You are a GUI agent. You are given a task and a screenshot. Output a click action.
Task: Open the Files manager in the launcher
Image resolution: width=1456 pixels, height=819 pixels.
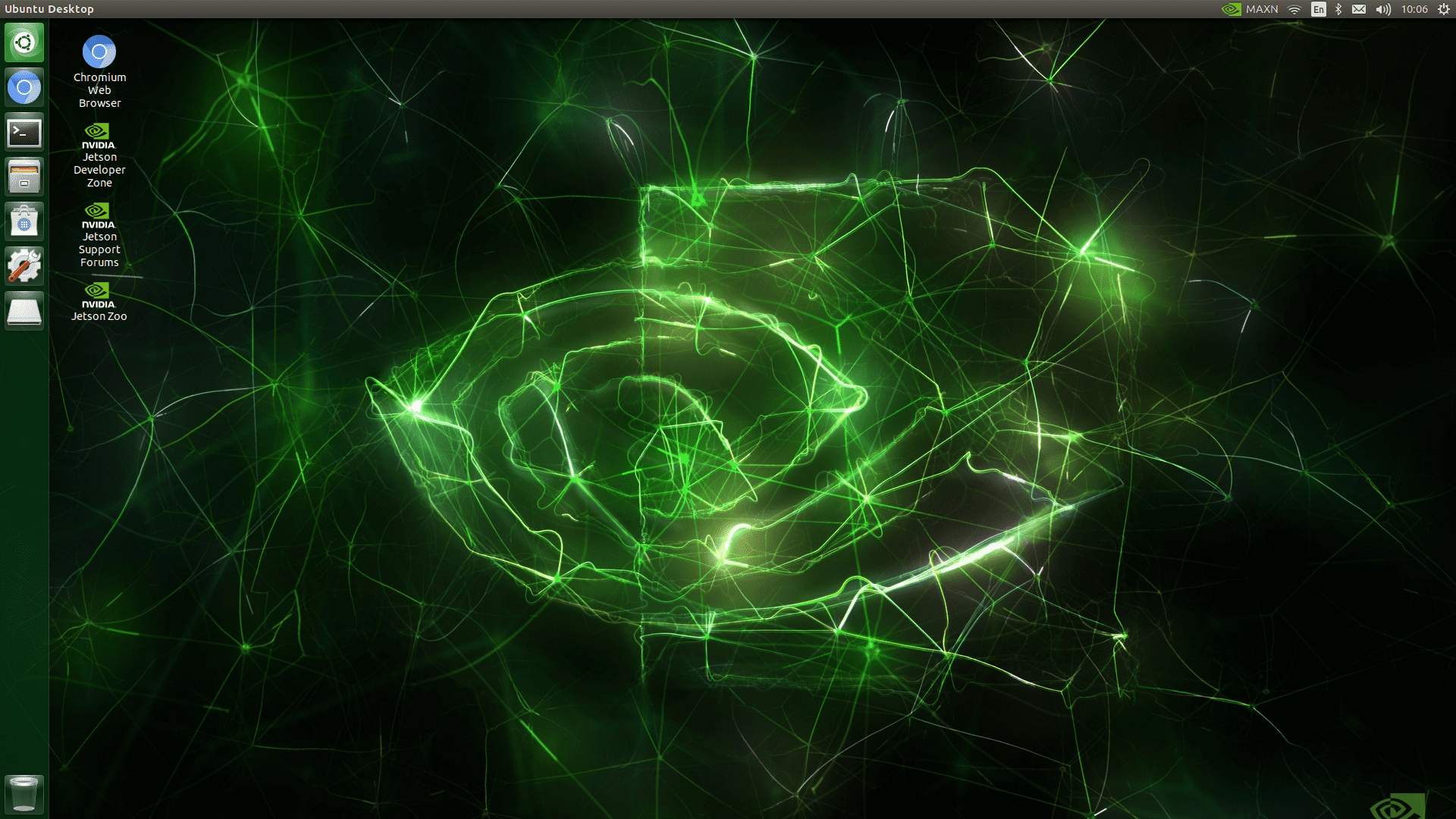(x=24, y=177)
